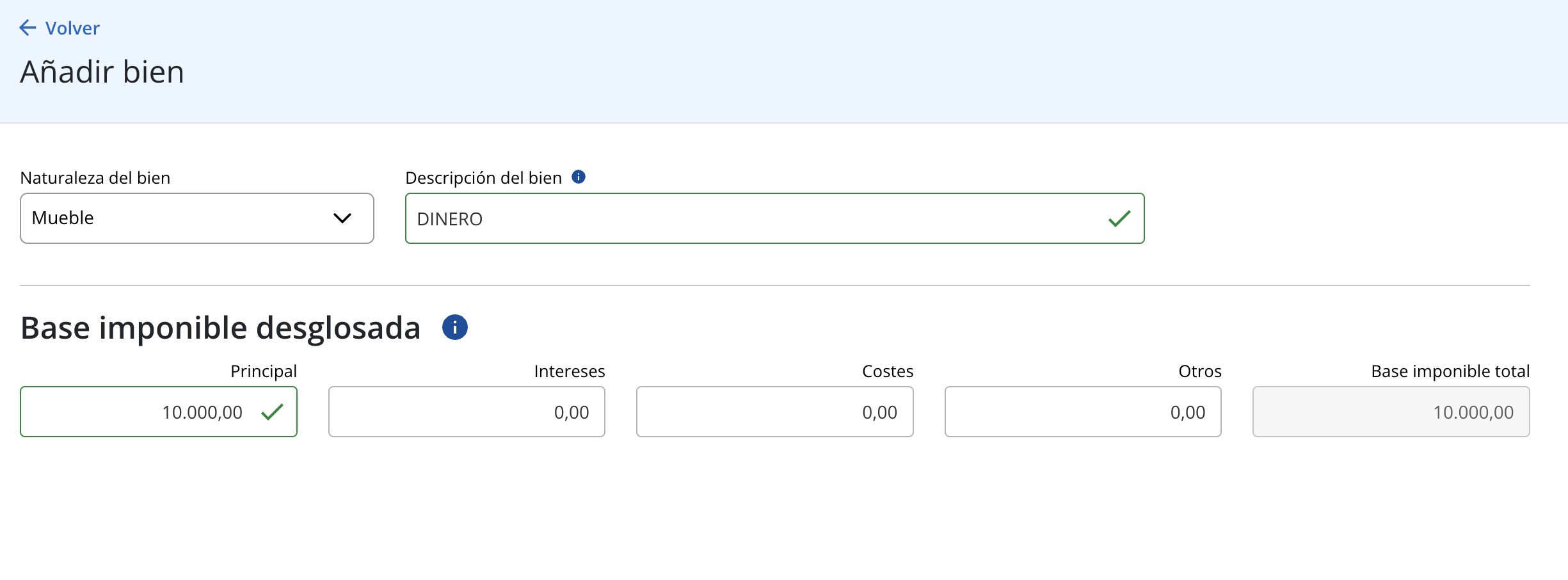Click the green checkmark in the DINERO field

(x=1119, y=219)
